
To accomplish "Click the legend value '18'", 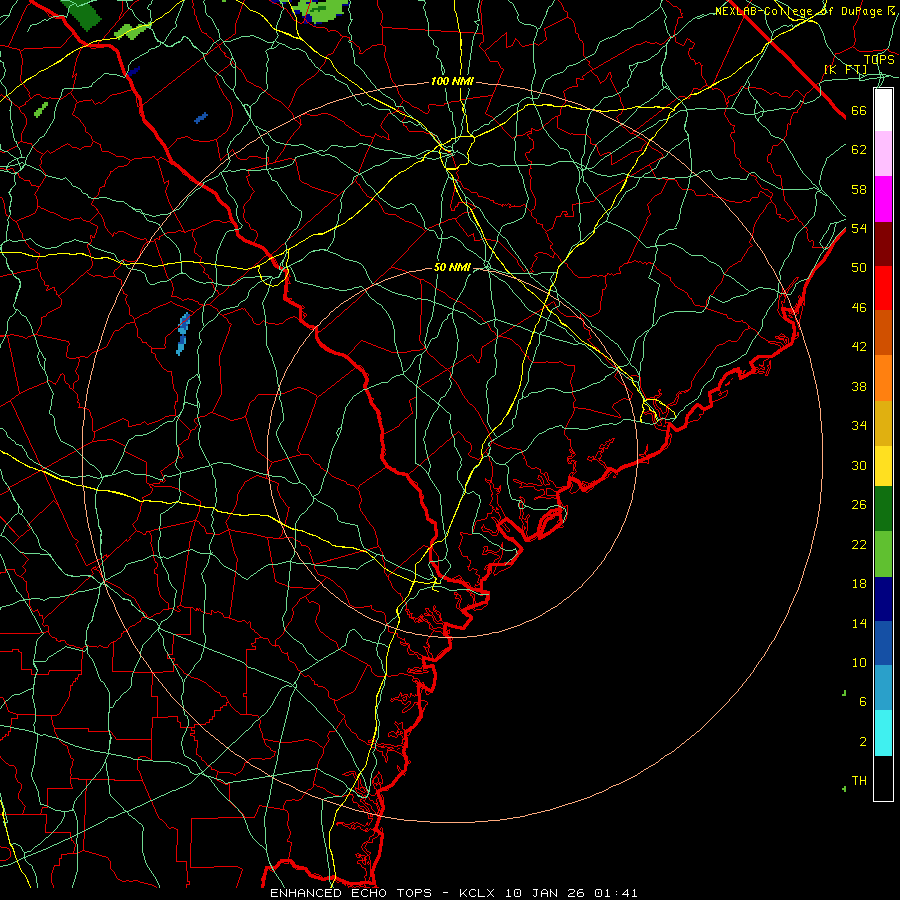I will [859, 584].
